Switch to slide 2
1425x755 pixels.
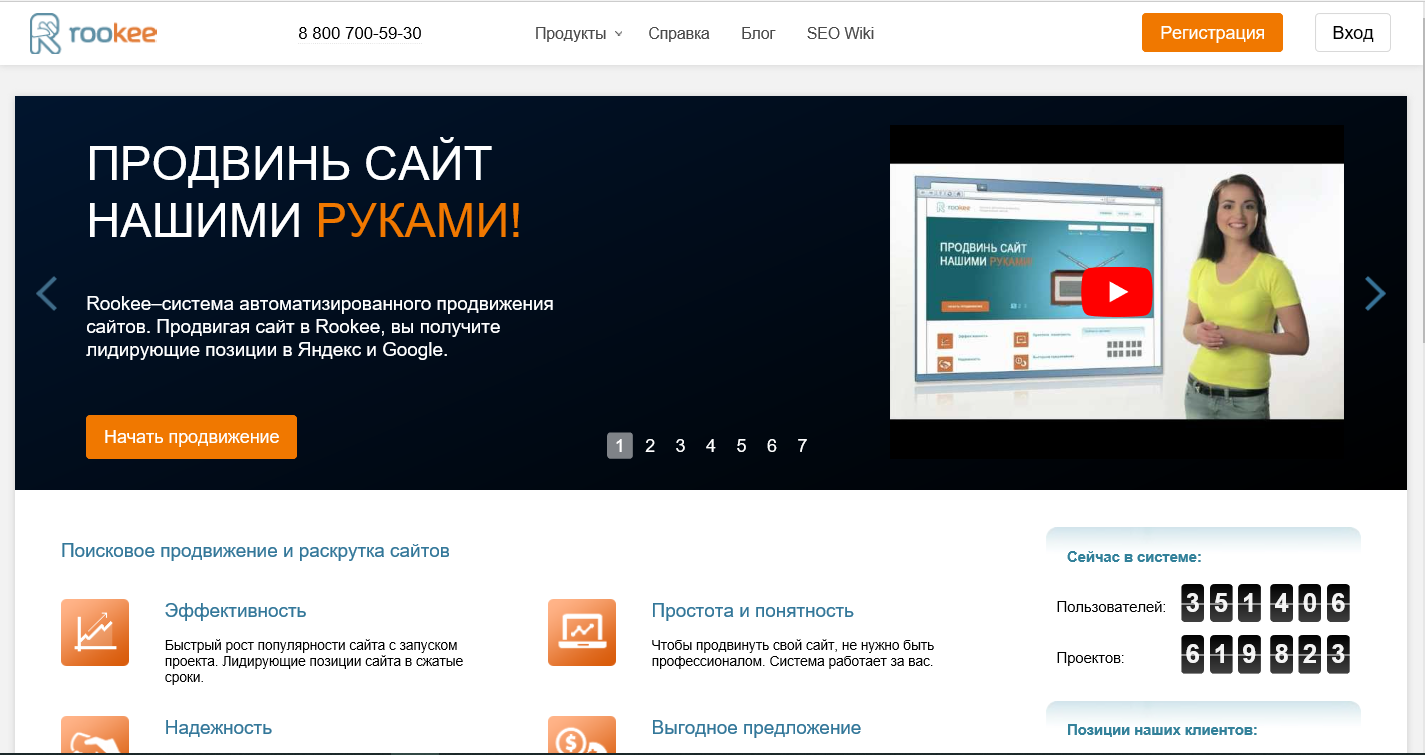[650, 446]
